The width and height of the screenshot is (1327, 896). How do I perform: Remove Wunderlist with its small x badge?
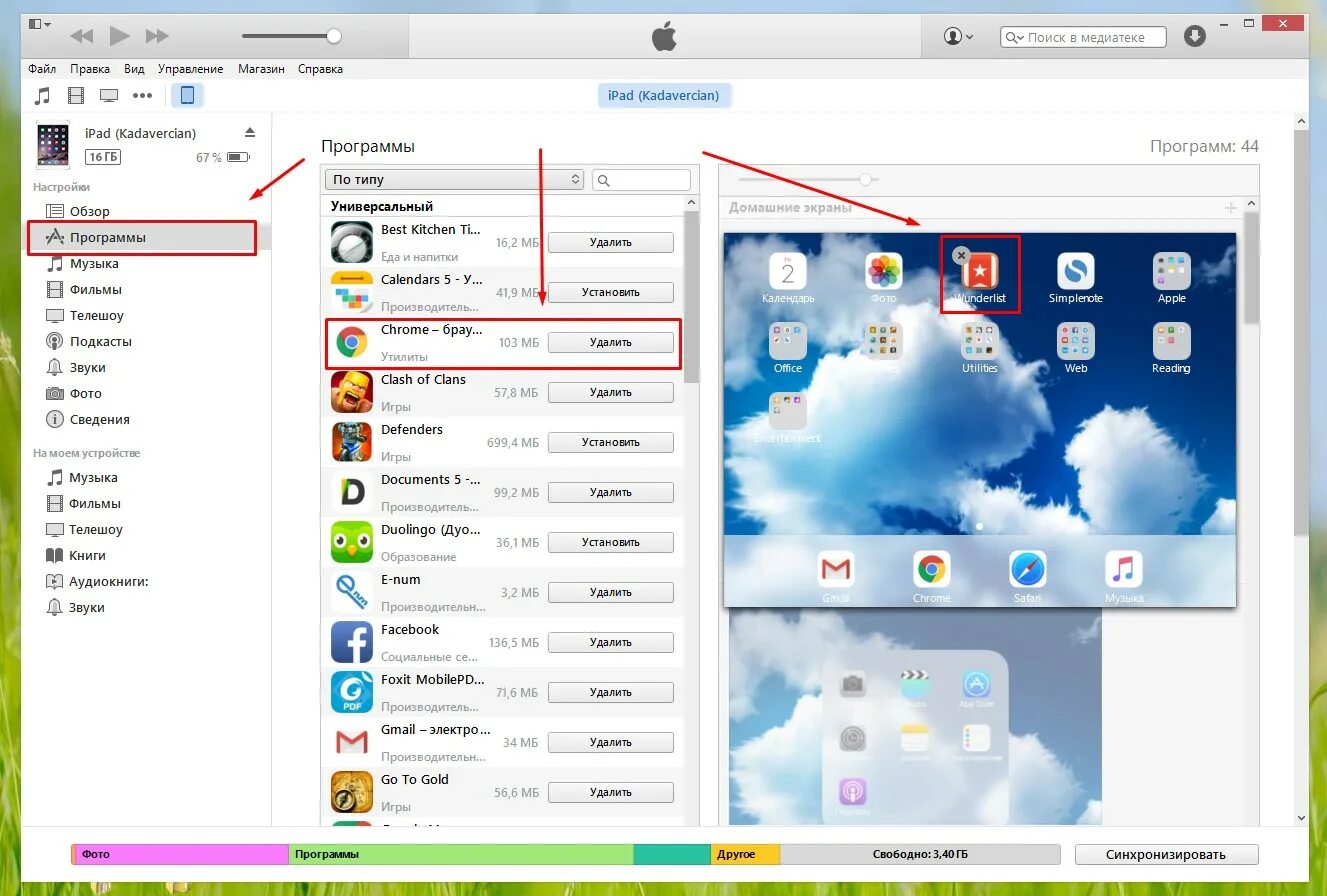coord(961,256)
